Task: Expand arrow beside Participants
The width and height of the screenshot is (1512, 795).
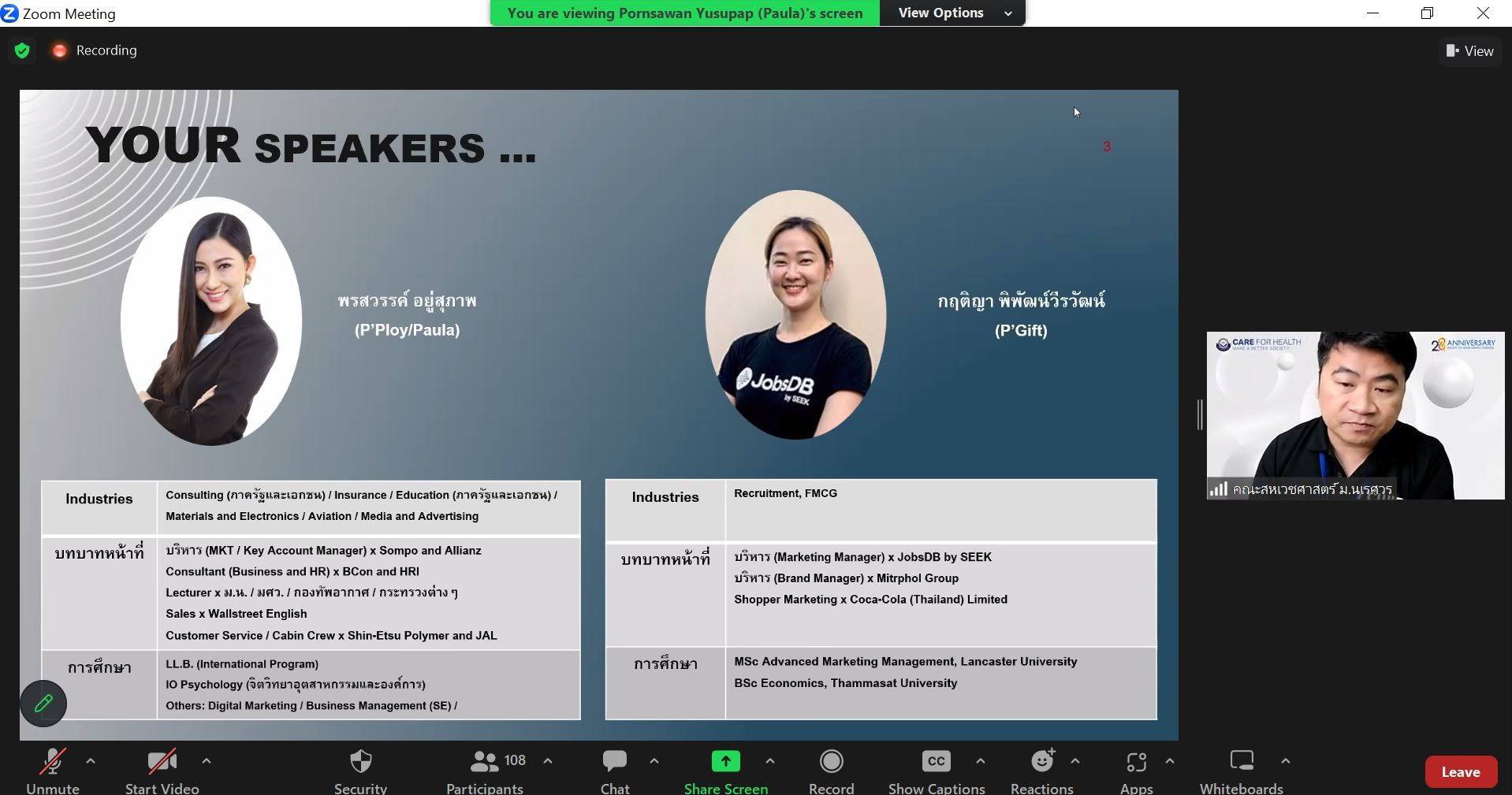Action: point(548,761)
